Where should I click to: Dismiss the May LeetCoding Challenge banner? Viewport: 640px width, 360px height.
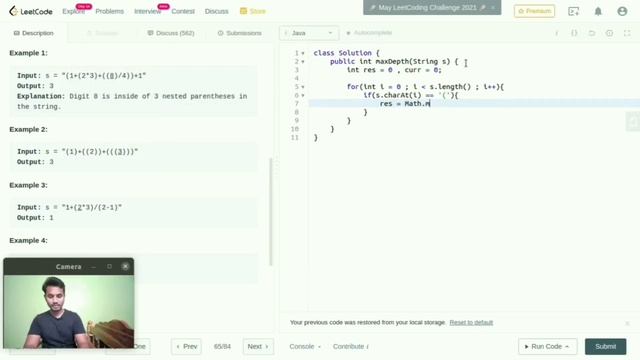point(493,8)
